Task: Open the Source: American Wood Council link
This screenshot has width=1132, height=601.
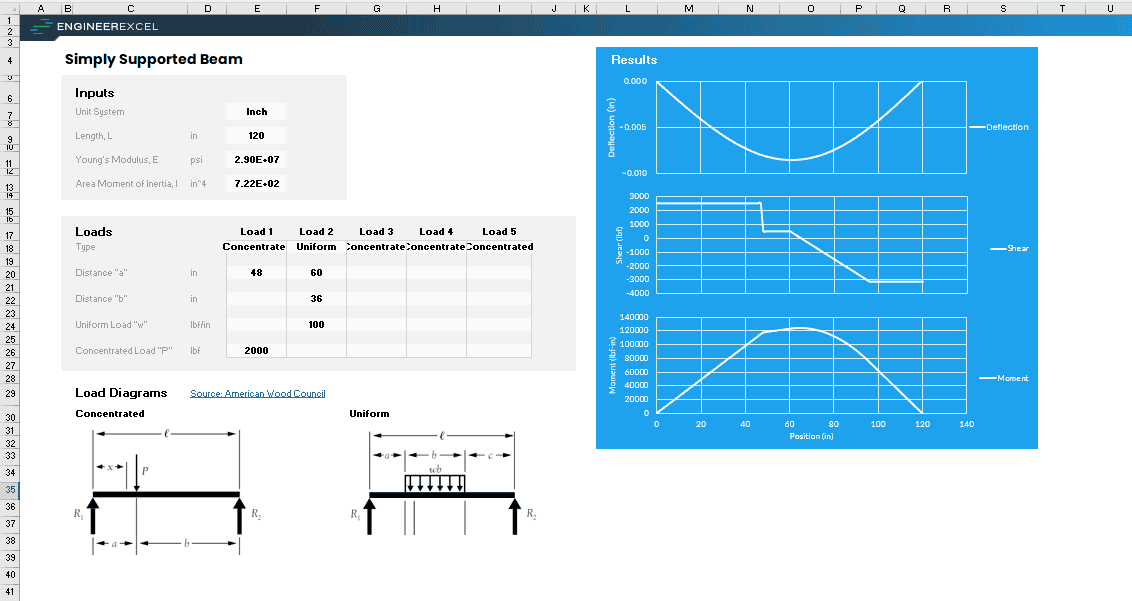Action: coord(258,394)
